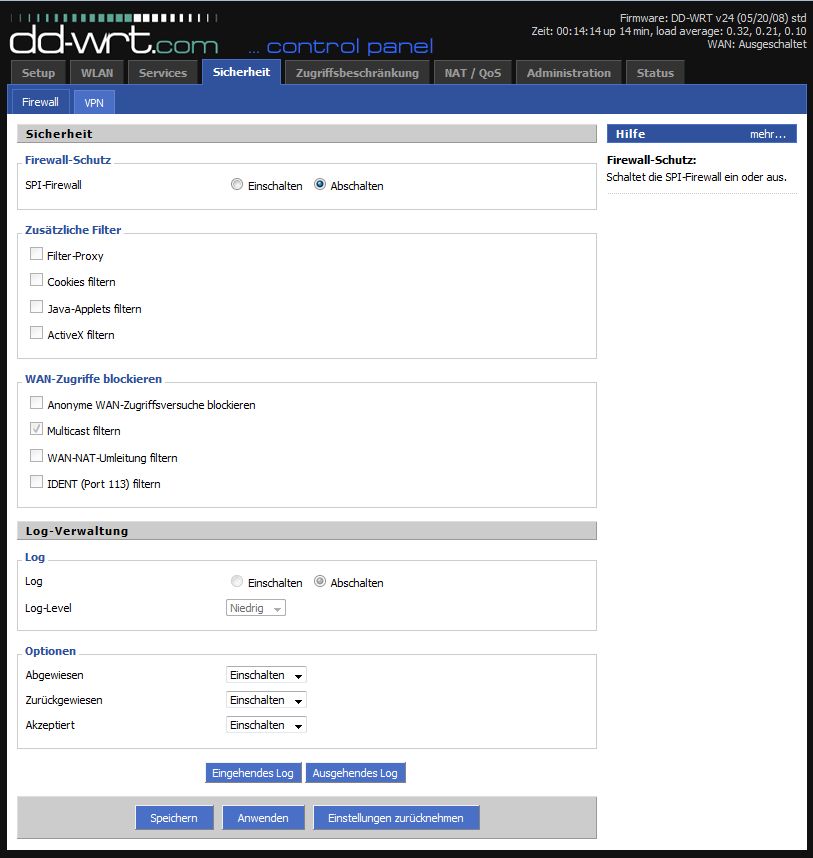The image size is (813, 858).
Task: Switch to the WLAN tab
Action: tap(96, 73)
